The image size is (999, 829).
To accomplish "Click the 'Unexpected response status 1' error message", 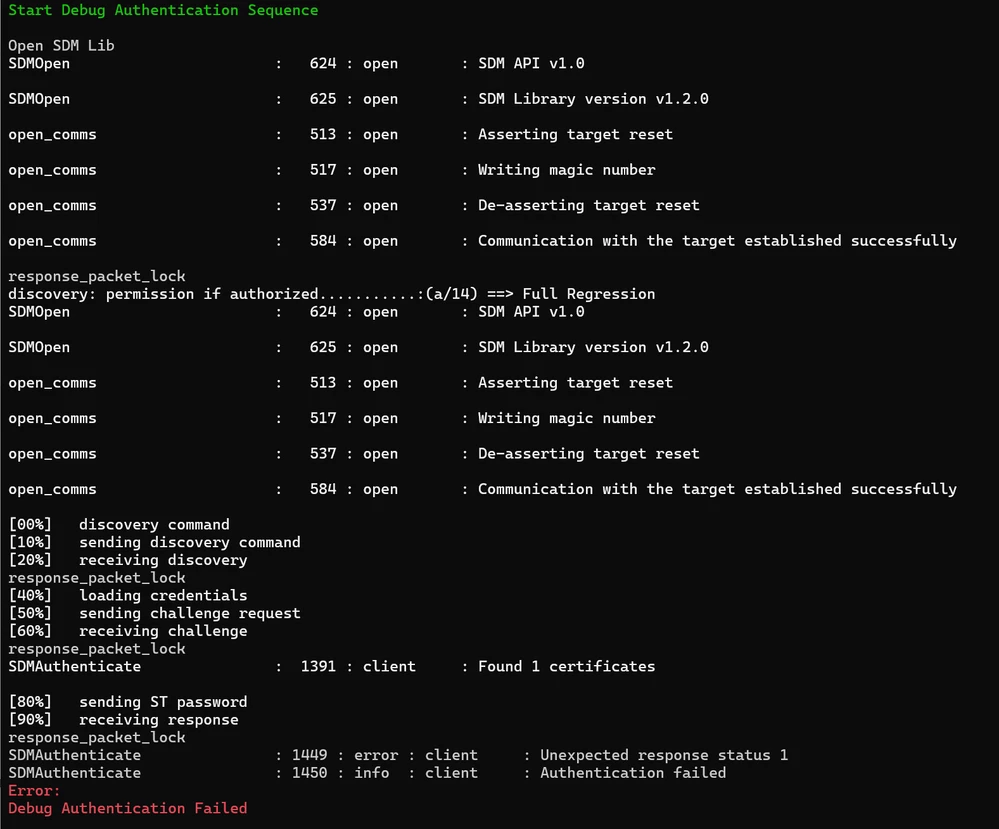I will click(x=664, y=755).
